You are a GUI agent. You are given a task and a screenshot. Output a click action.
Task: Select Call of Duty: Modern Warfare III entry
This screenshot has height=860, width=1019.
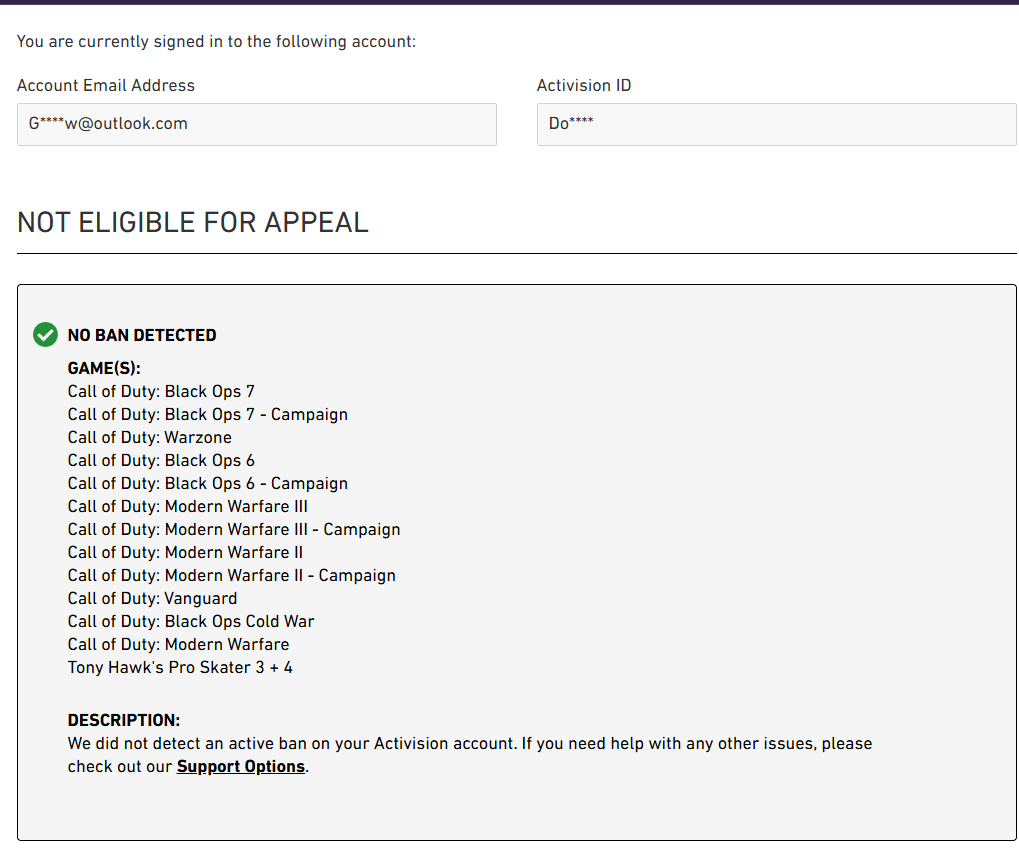[x=188, y=506]
